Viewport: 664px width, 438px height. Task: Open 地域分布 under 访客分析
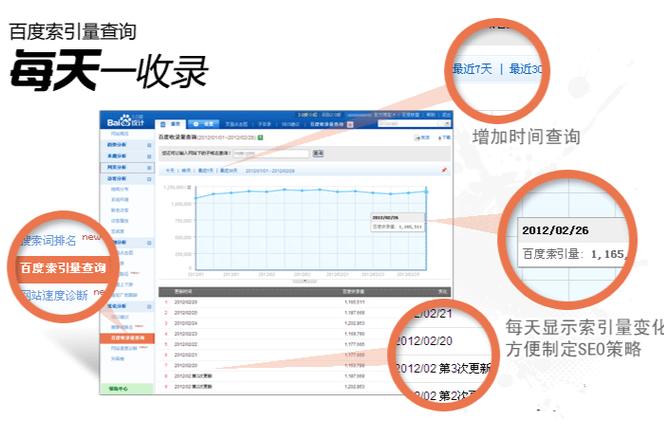tap(120, 189)
